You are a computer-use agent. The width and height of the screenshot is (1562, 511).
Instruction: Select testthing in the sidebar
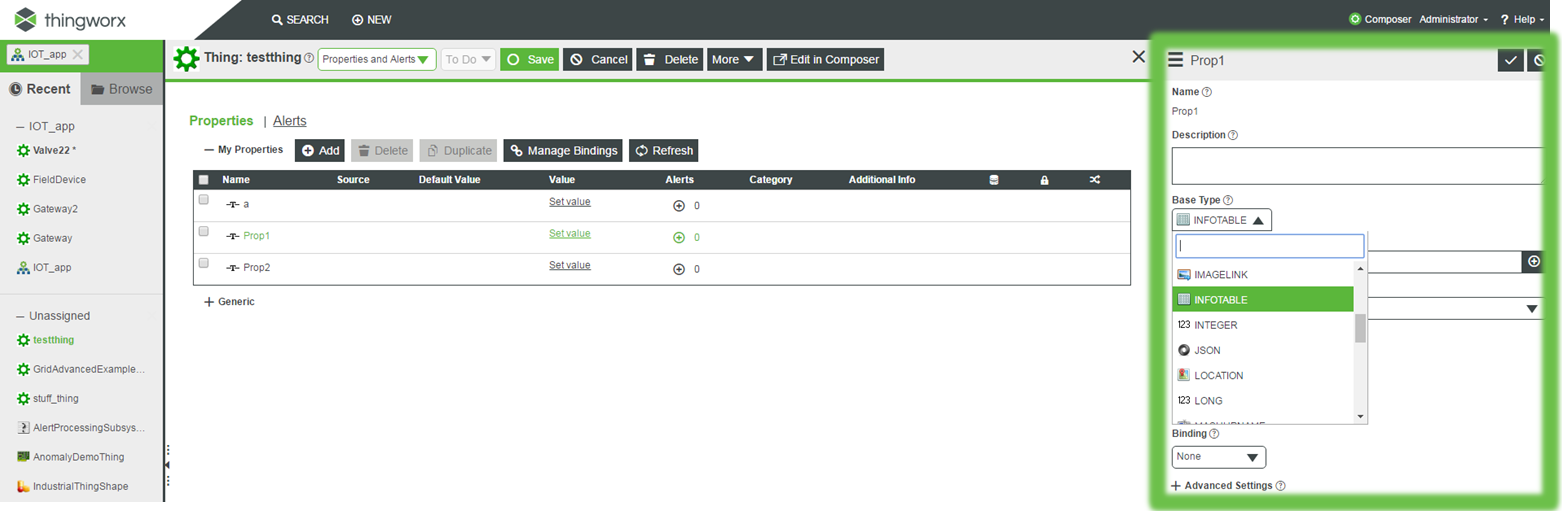46,340
